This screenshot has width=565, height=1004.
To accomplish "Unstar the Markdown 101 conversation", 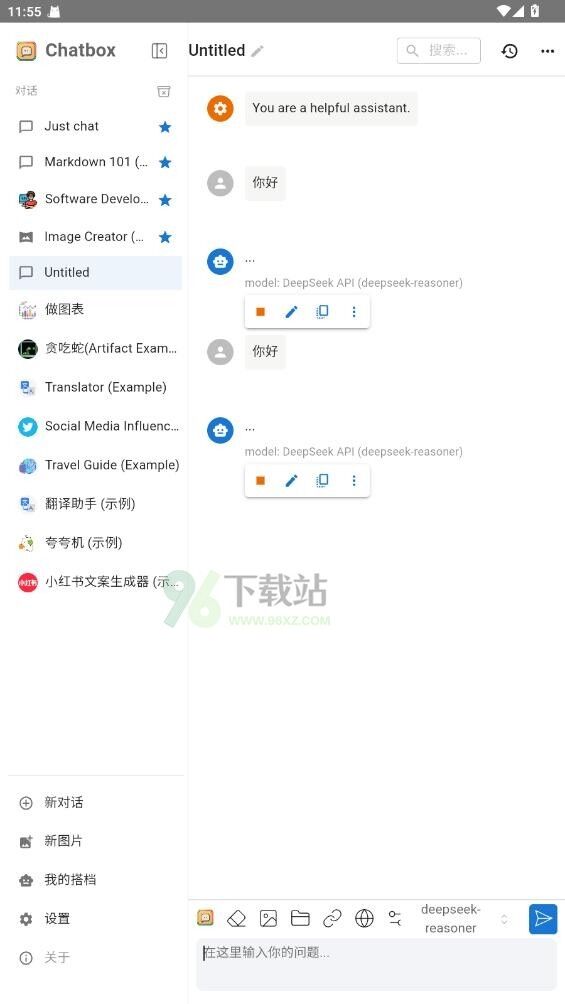I will pos(165,163).
